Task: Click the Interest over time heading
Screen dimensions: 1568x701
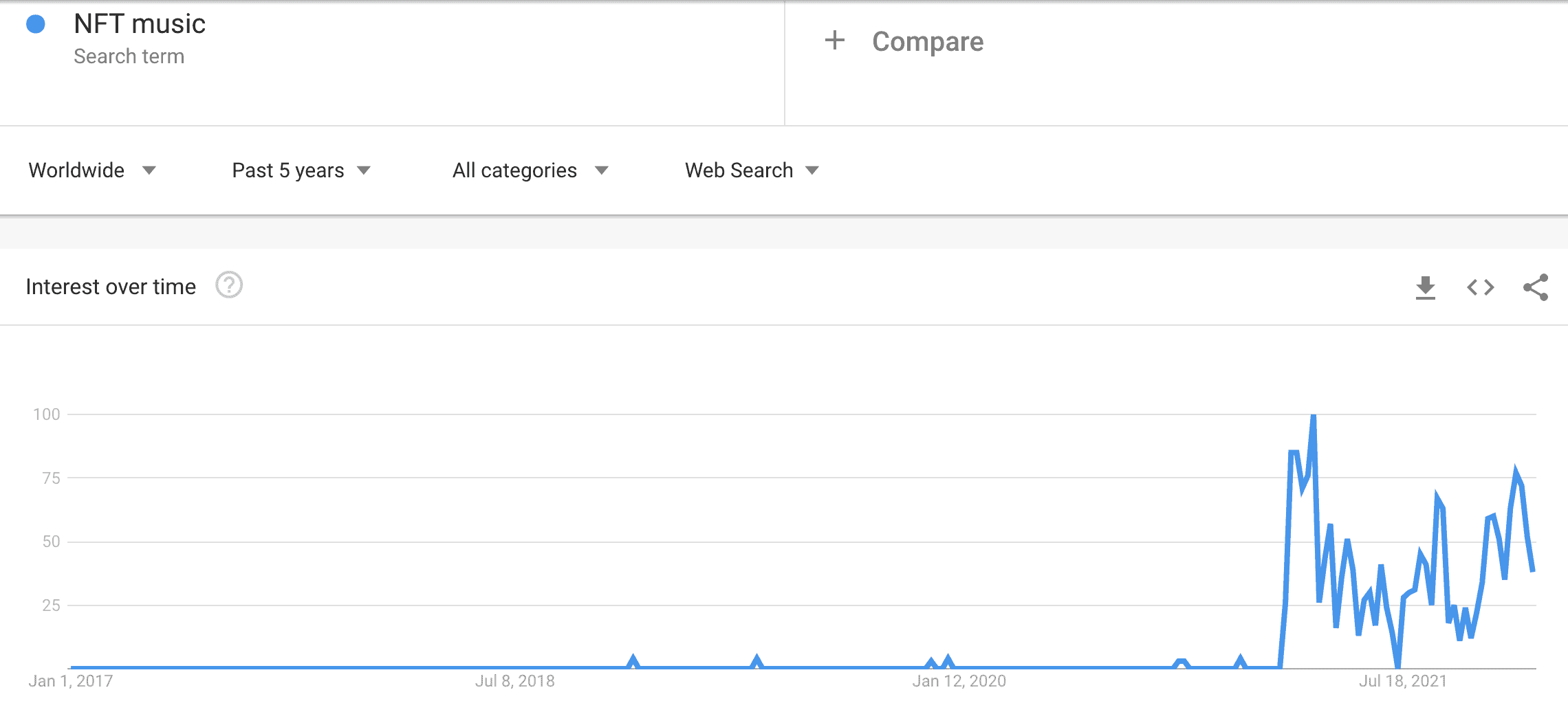Action: 111,286
